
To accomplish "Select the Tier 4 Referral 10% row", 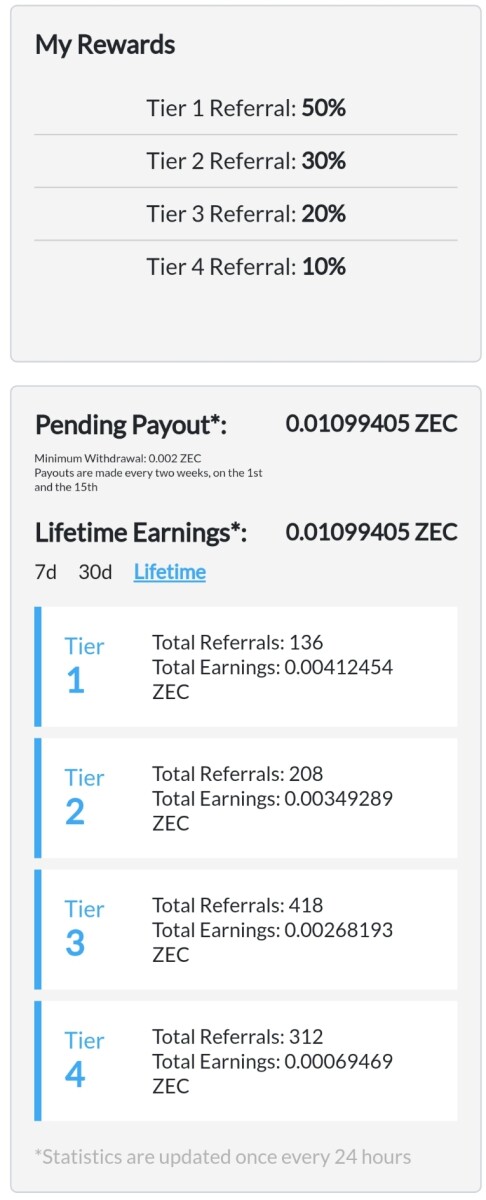I will coord(246,266).
